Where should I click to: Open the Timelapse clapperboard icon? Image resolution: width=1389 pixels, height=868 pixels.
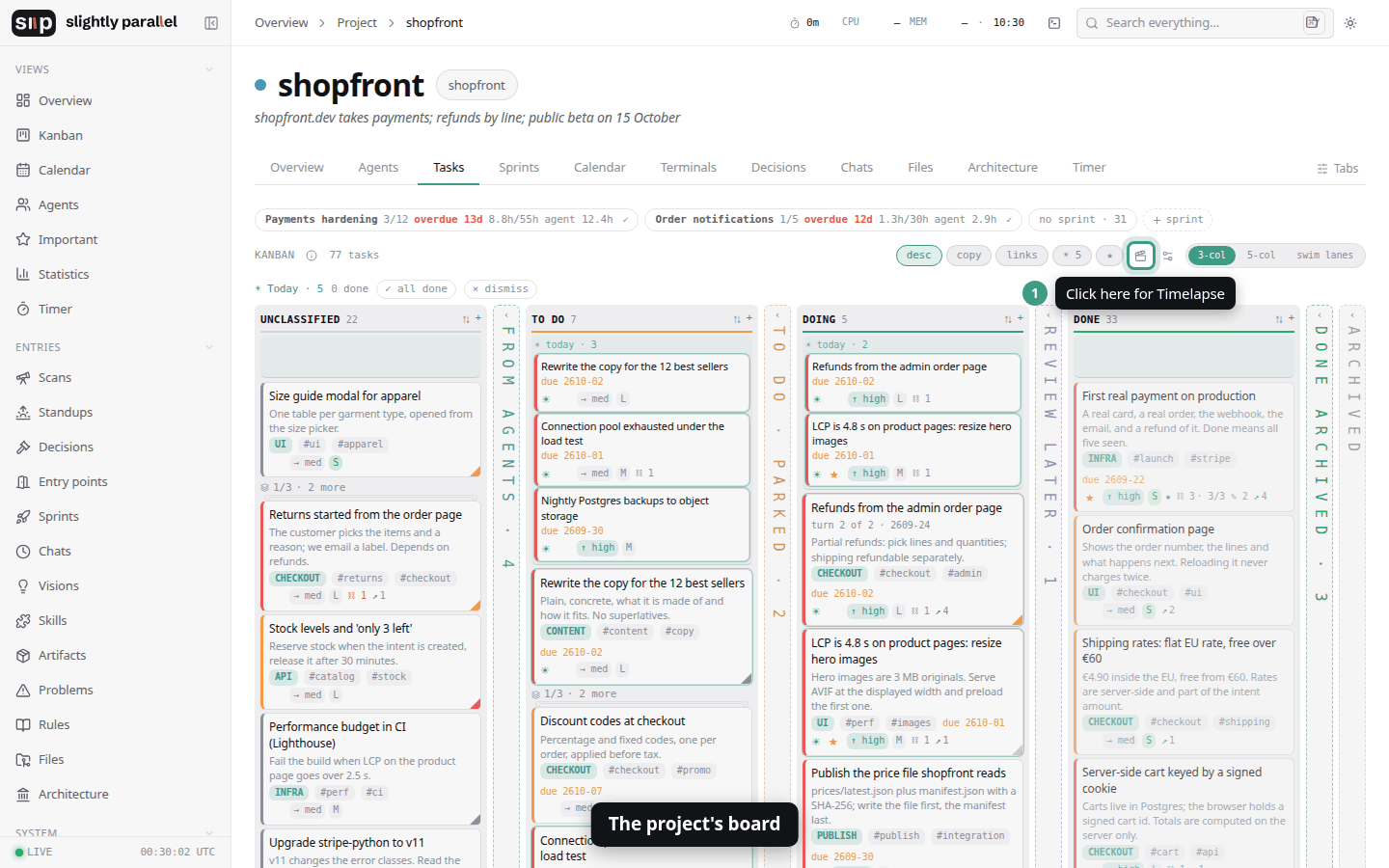(1141, 256)
